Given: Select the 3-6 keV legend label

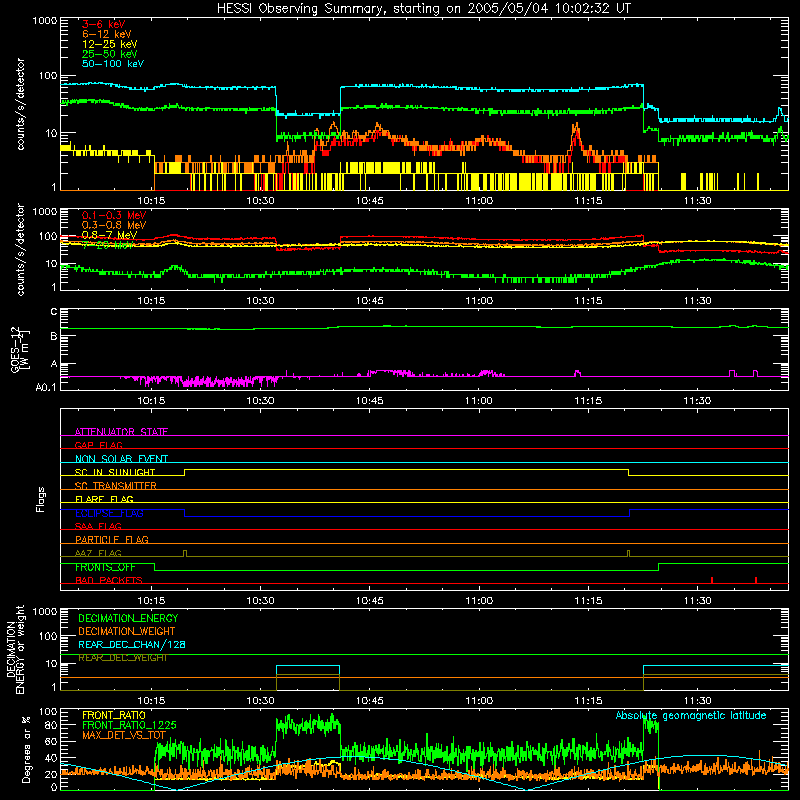Looking at the screenshot, I should [x=104, y=24].
